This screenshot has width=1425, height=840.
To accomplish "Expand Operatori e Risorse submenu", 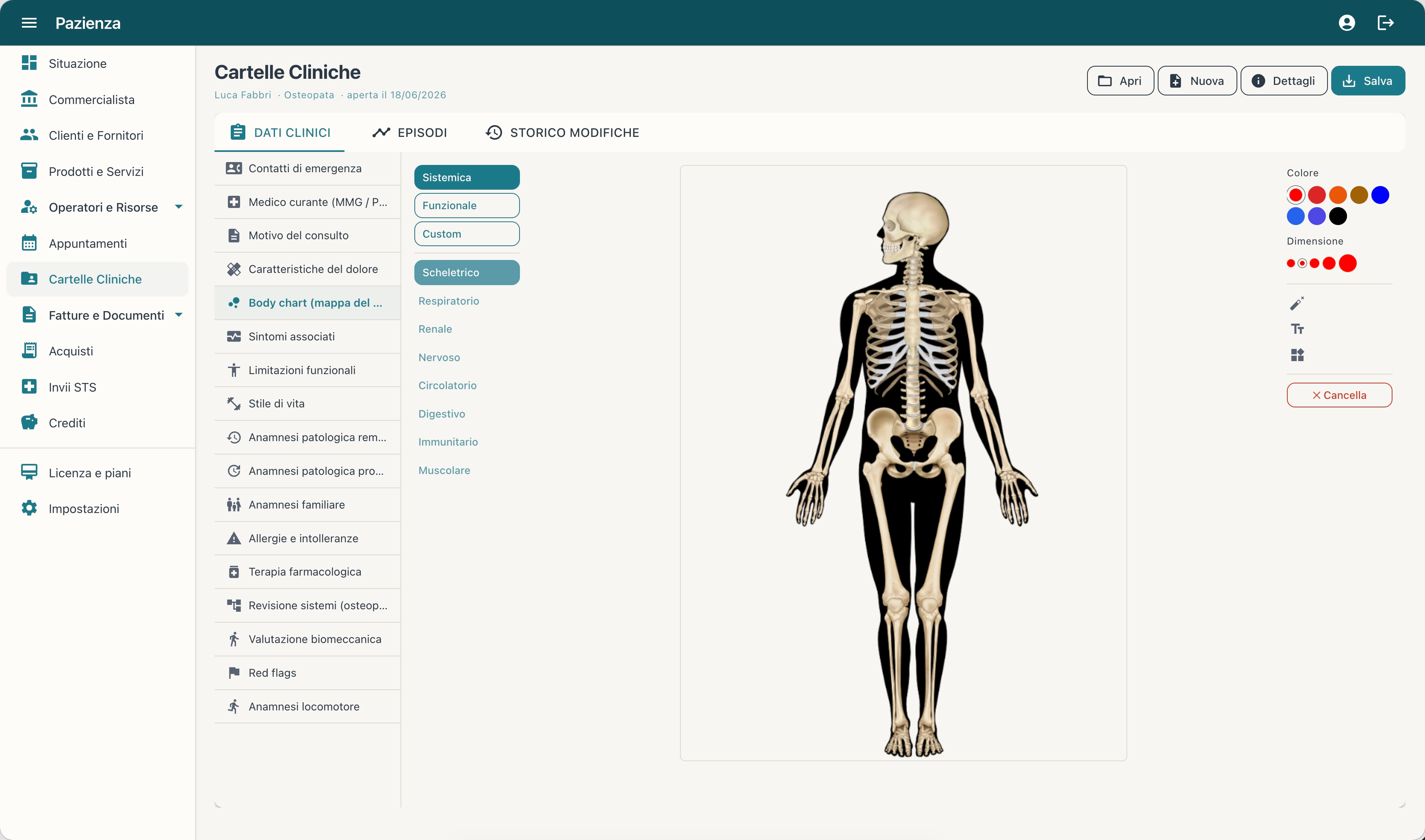I will click(178, 207).
